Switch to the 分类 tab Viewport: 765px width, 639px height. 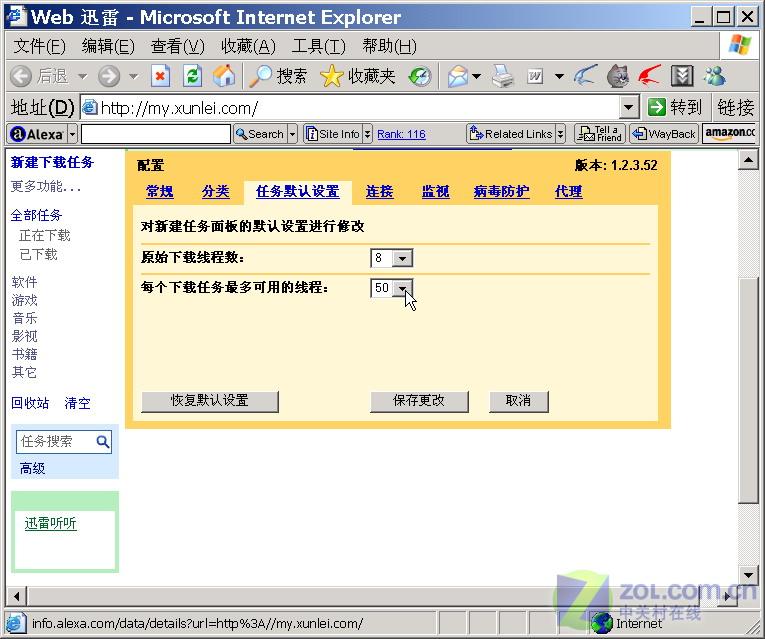(x=215, y=192)
